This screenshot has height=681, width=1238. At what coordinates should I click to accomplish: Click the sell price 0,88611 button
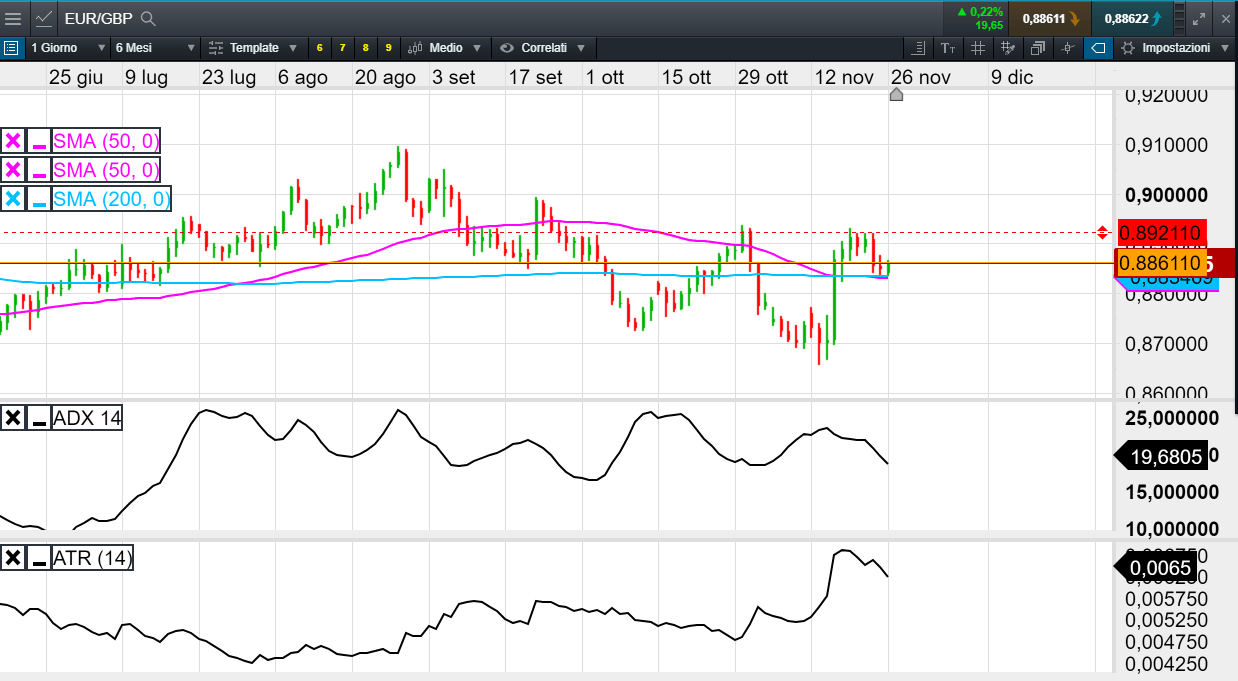click(x=1049, y=18)
